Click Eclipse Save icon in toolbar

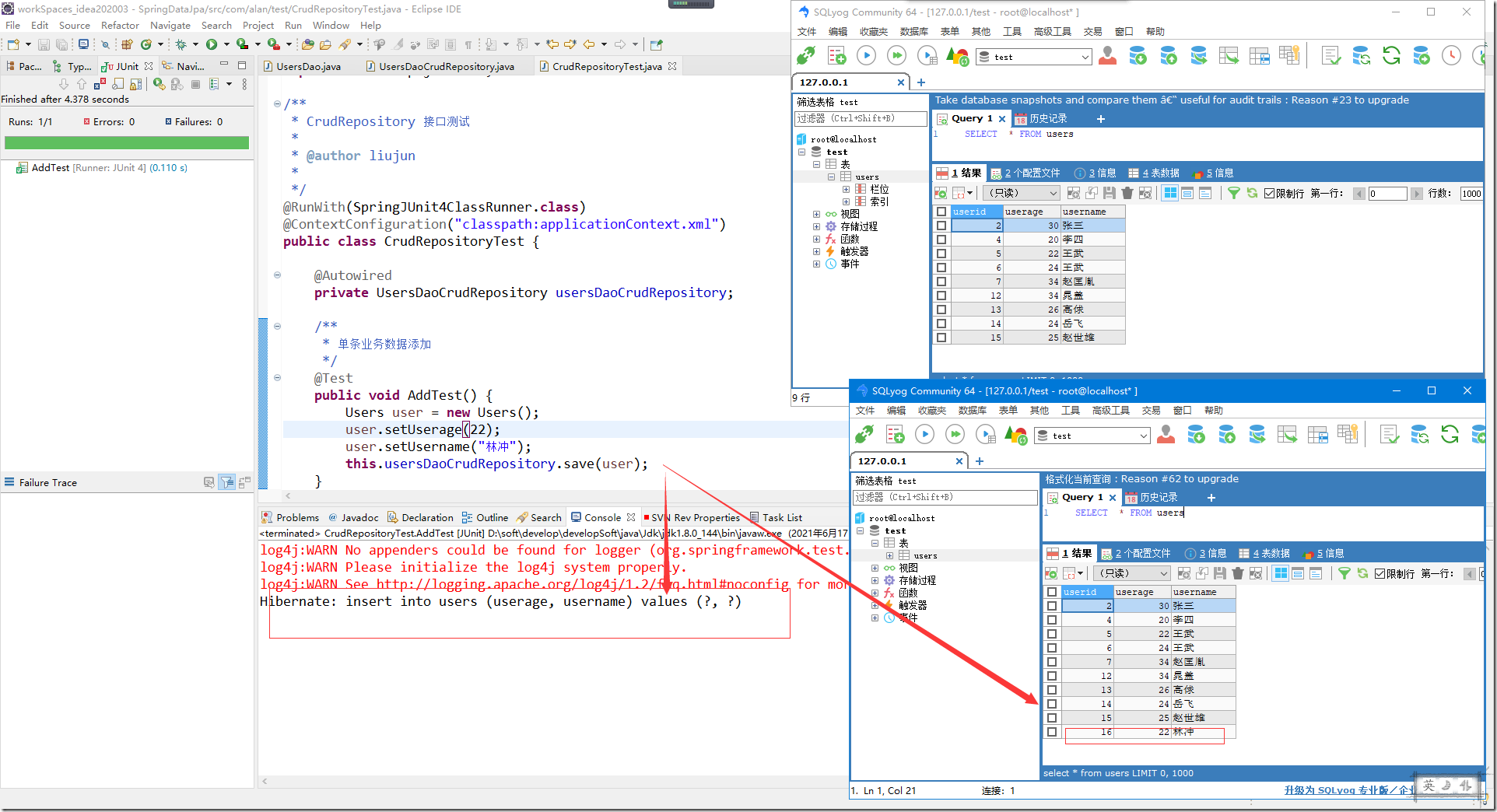[44, 44]
